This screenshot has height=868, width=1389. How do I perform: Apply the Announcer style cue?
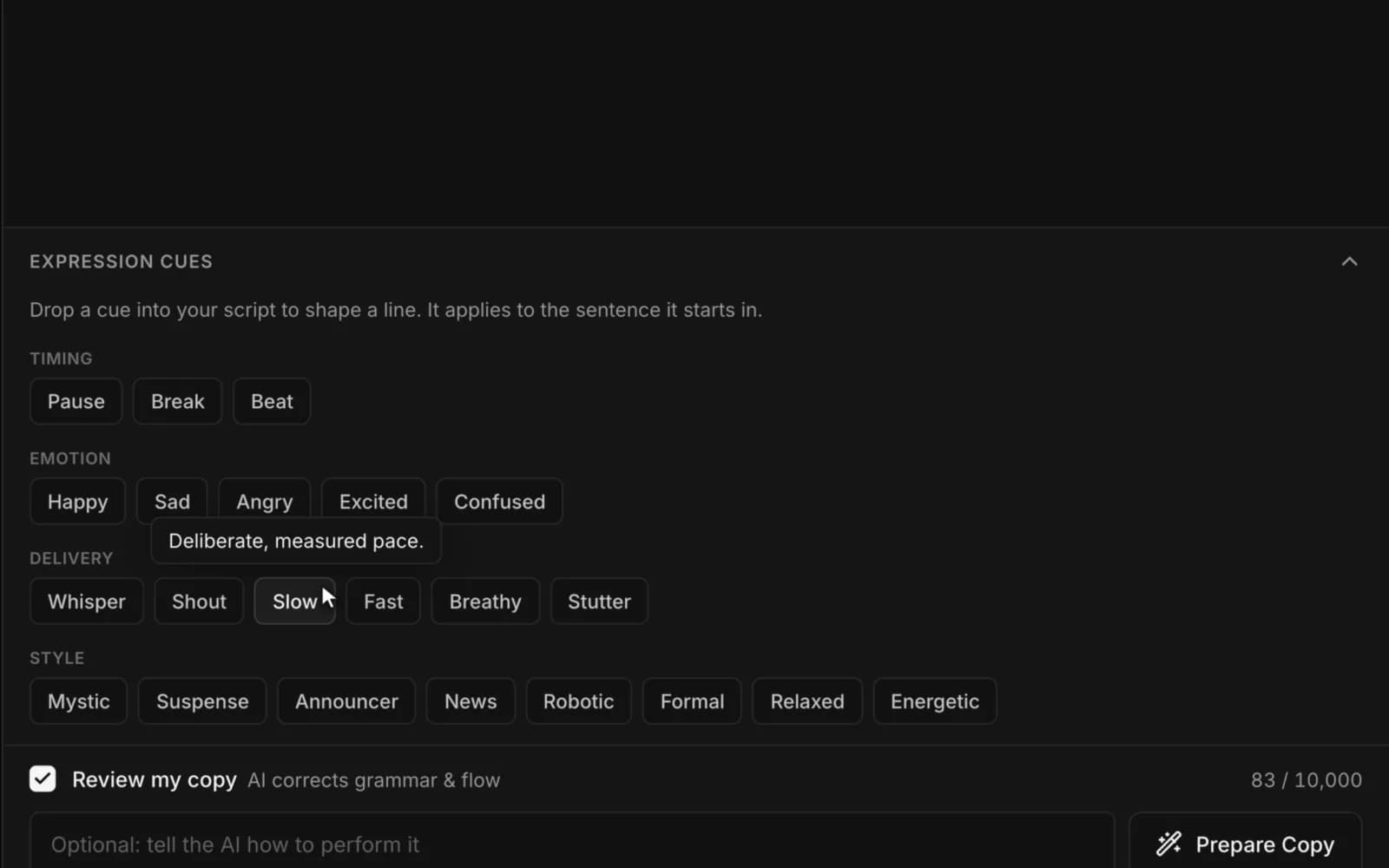coord(346,701)
